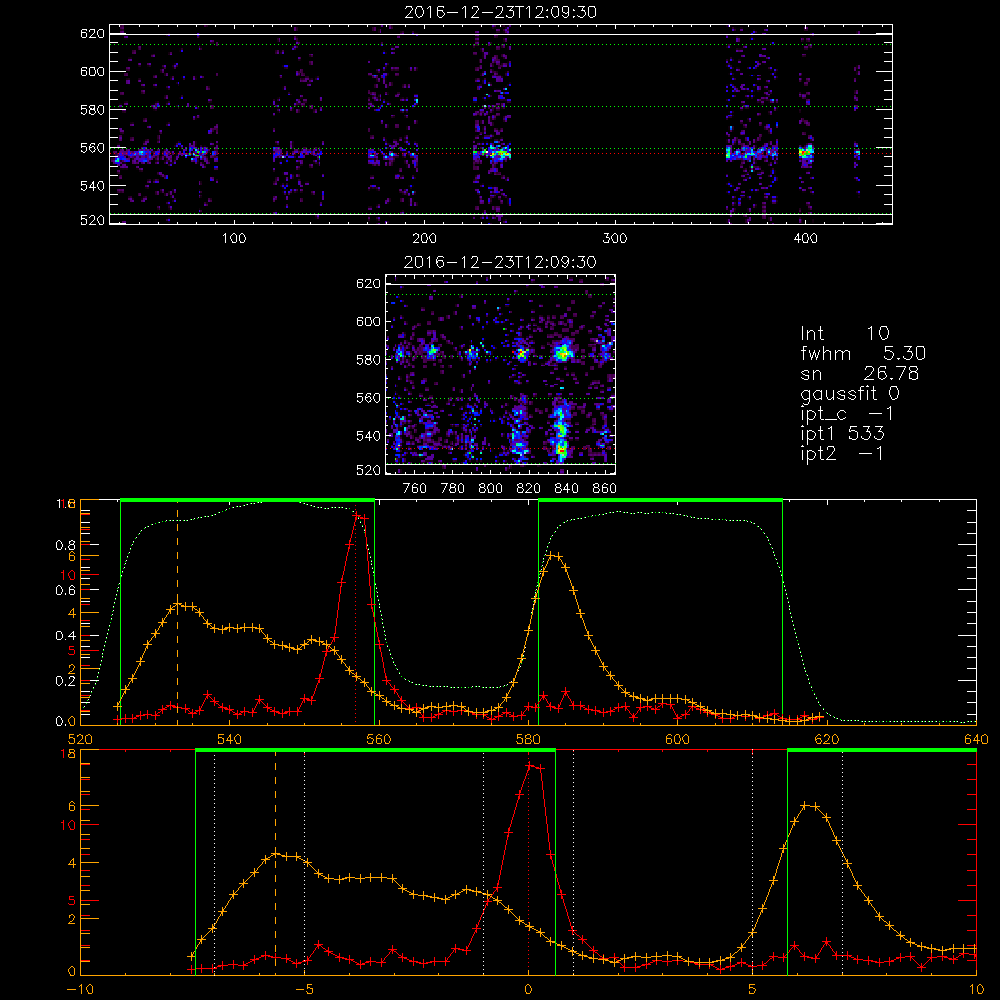Click y-axis label 580 on middle image panel
Viewport: 1000px width, 1000px height.
coord(369,360)
